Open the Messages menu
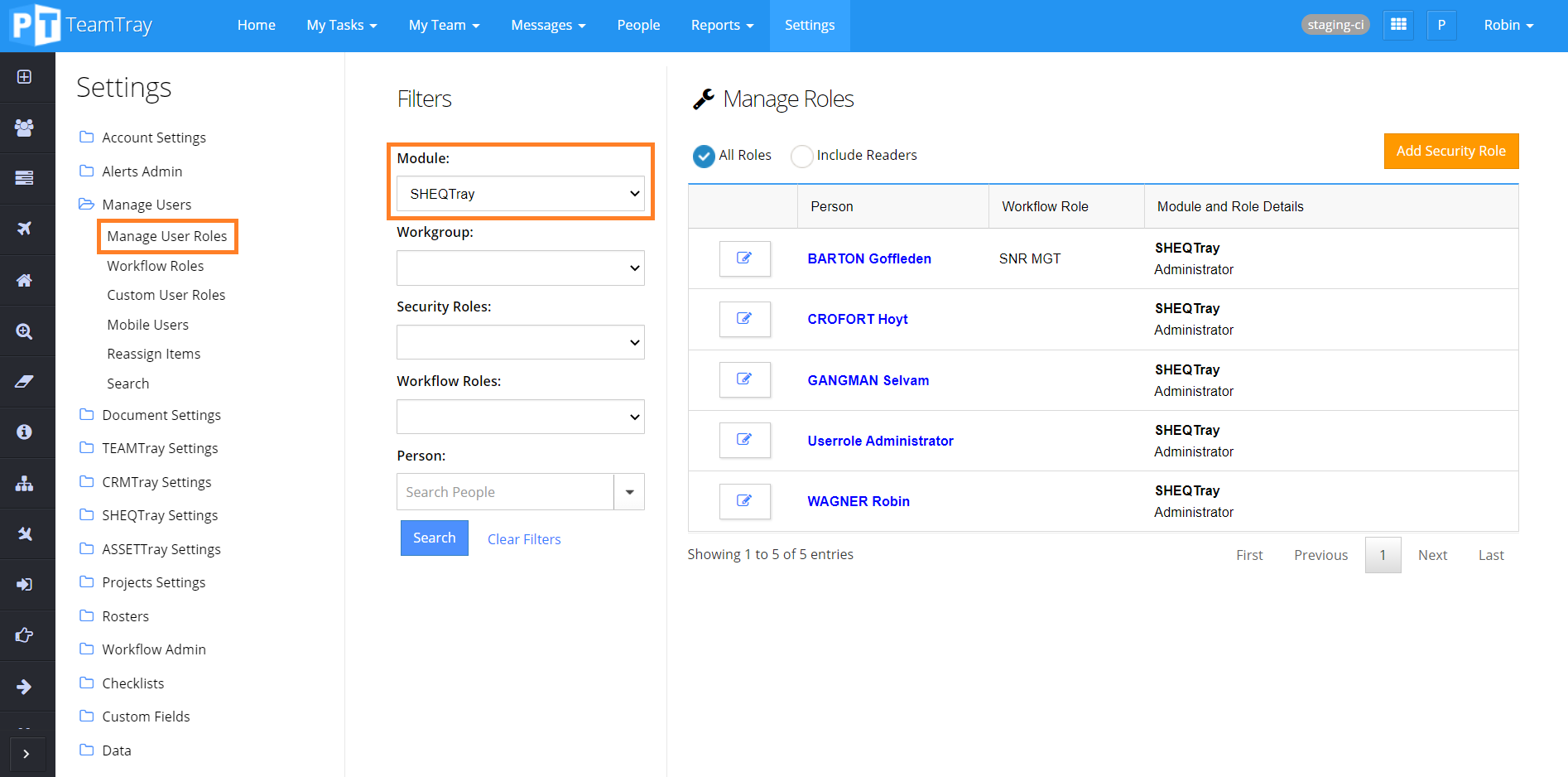 point(548,25)
